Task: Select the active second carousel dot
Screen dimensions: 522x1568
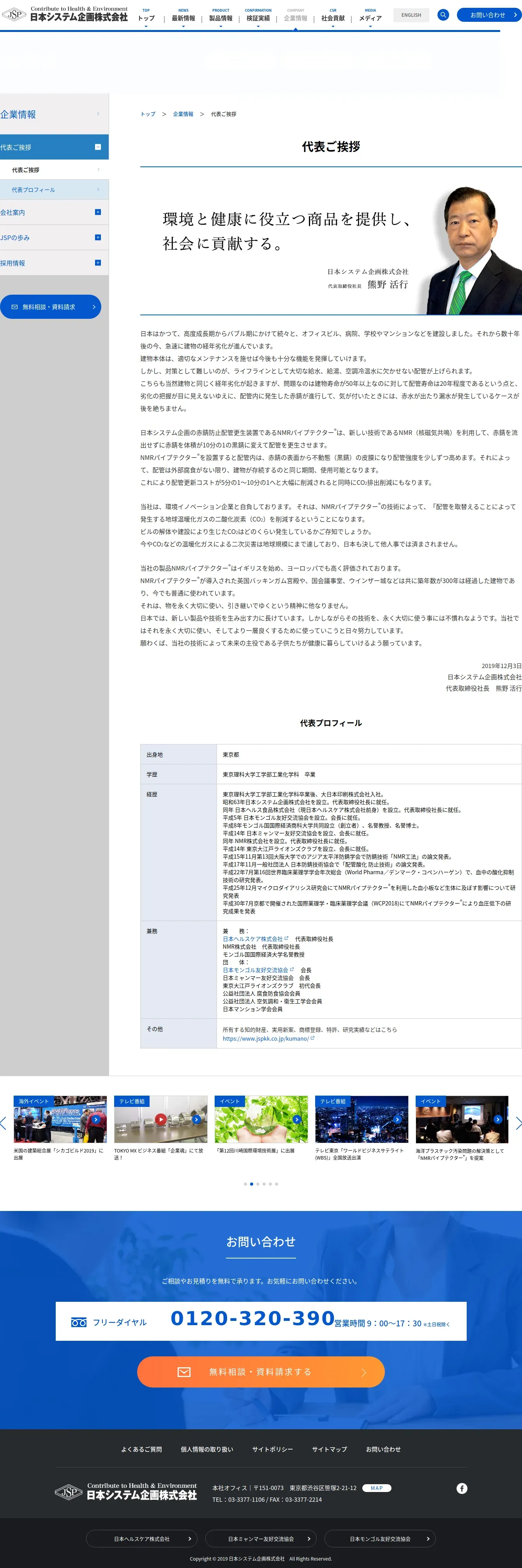Action: tap(251, 1184)
